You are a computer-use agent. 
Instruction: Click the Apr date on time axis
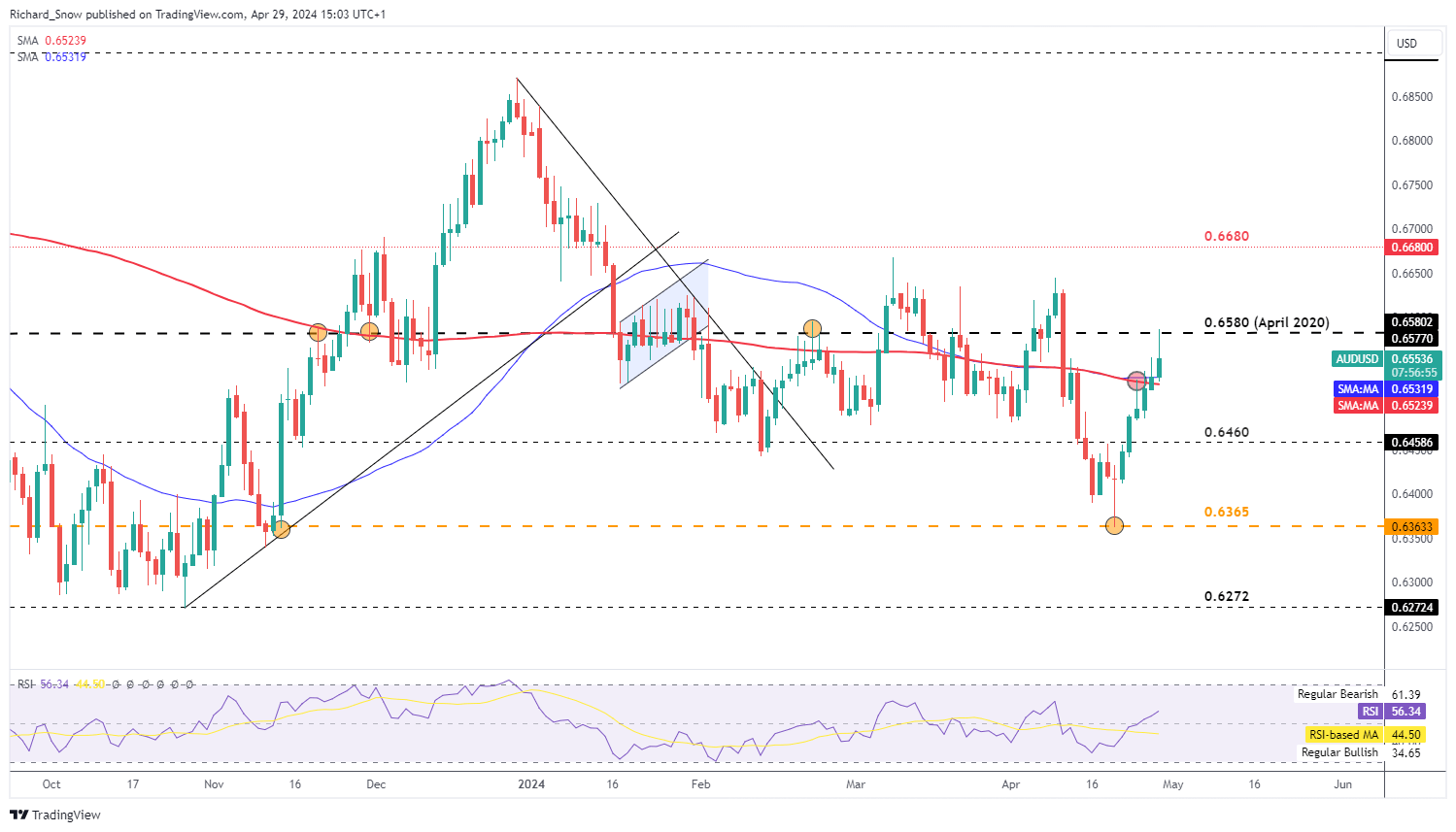click(x=1010, y=784)
